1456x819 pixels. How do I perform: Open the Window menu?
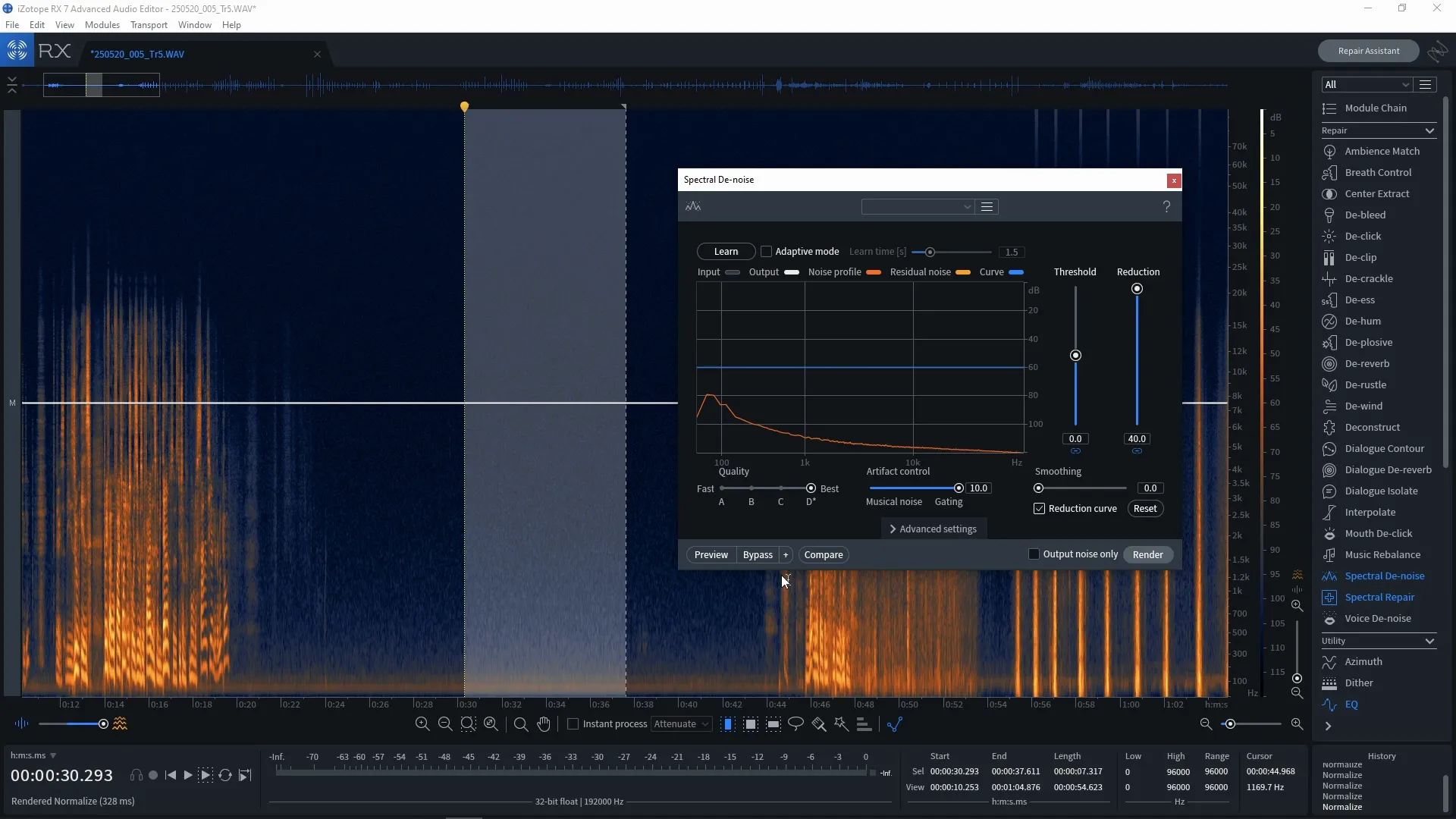pyautogui.click(x=195, y=25)
